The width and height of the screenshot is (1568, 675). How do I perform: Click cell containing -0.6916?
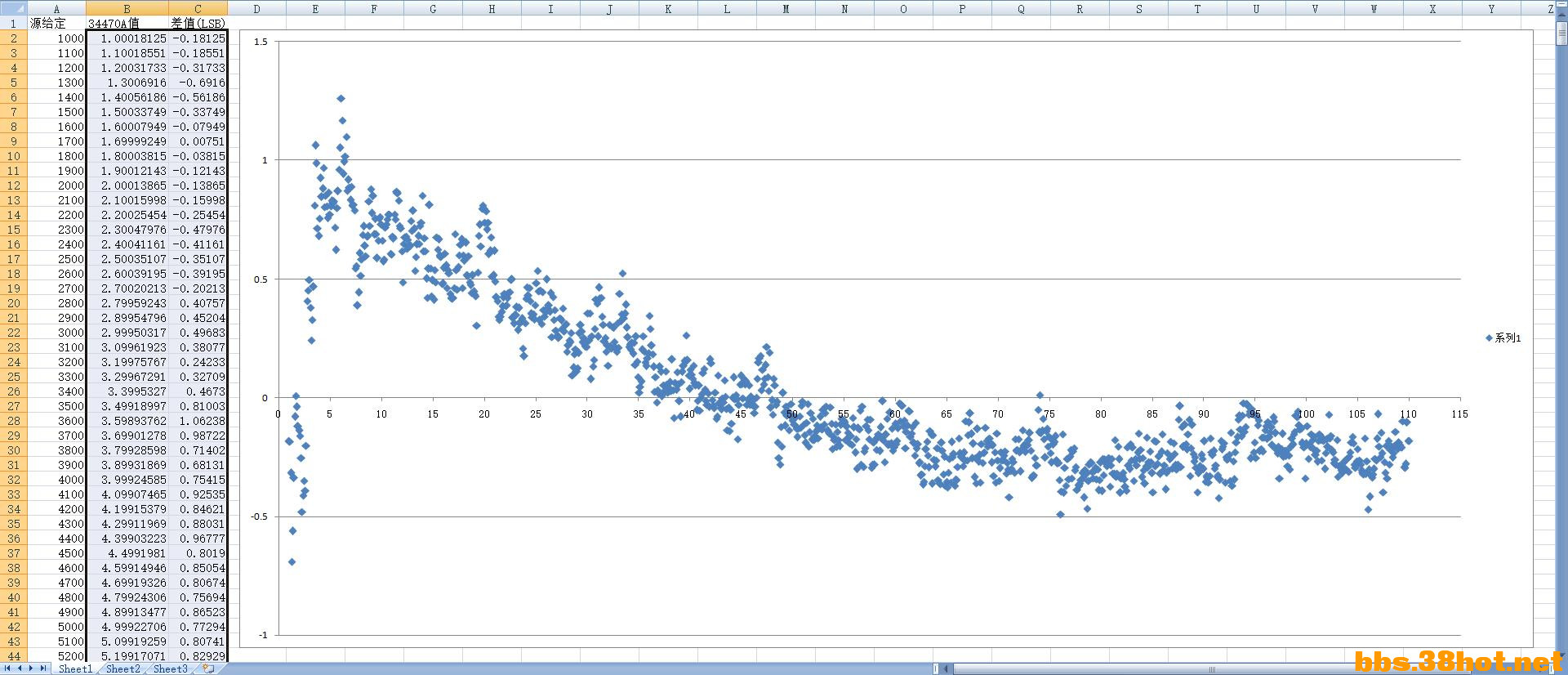pos(197,83)
